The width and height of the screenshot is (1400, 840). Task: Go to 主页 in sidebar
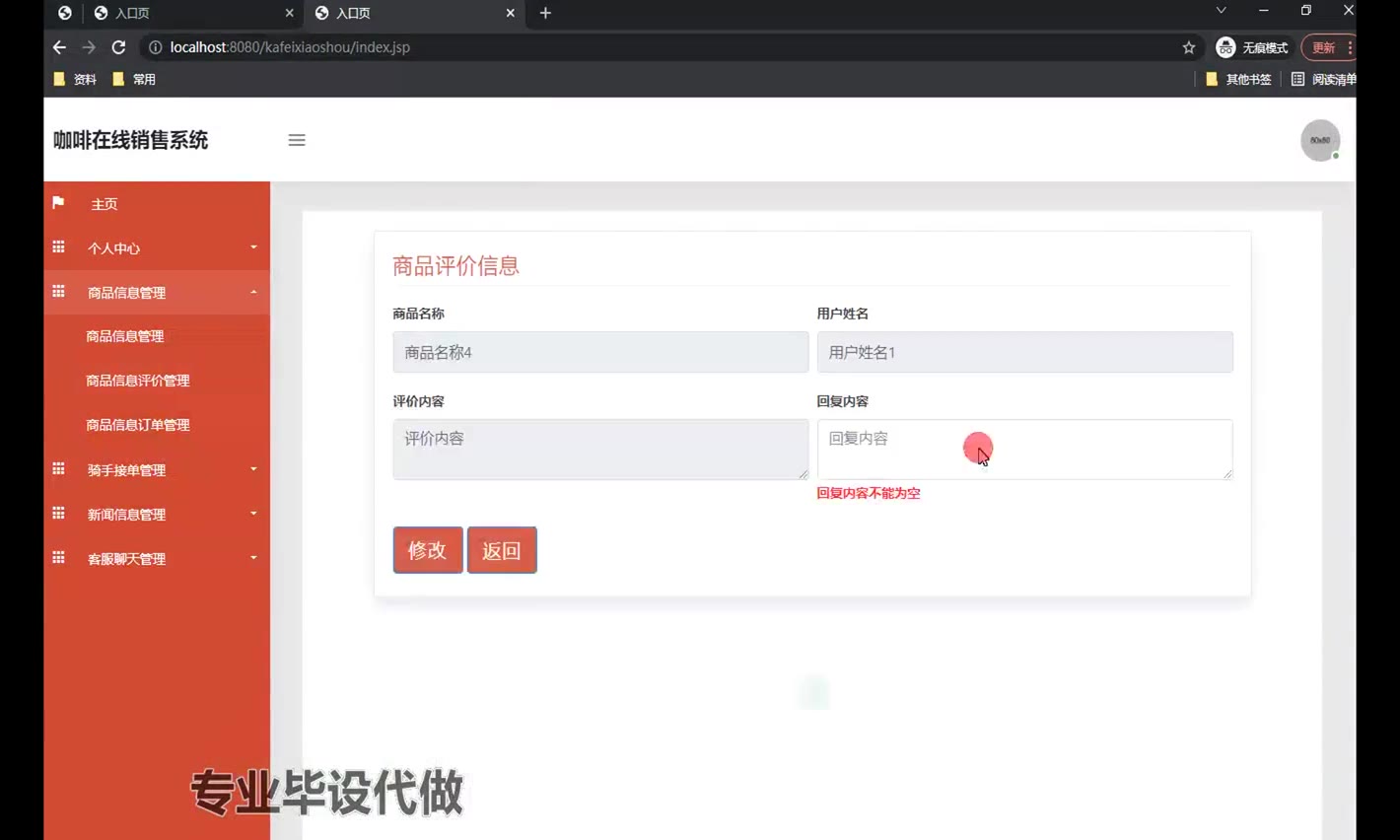pyautogui.click(x=104, y=204)
